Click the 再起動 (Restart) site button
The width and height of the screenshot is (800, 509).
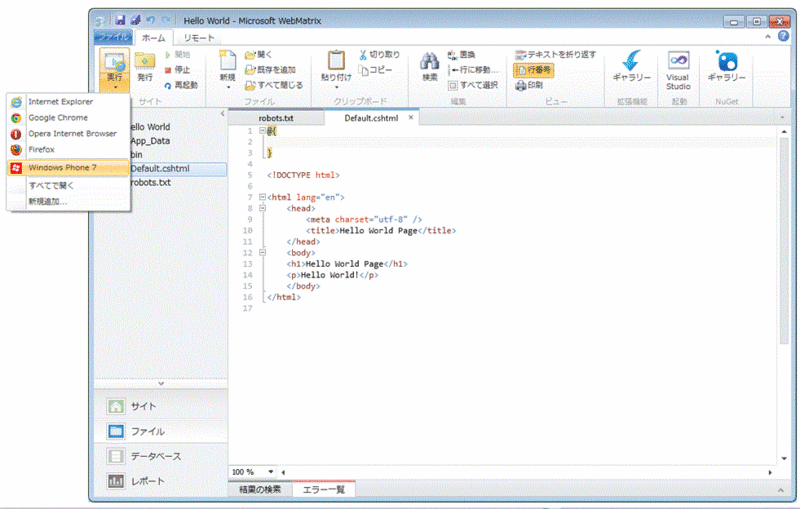point(181,85)
